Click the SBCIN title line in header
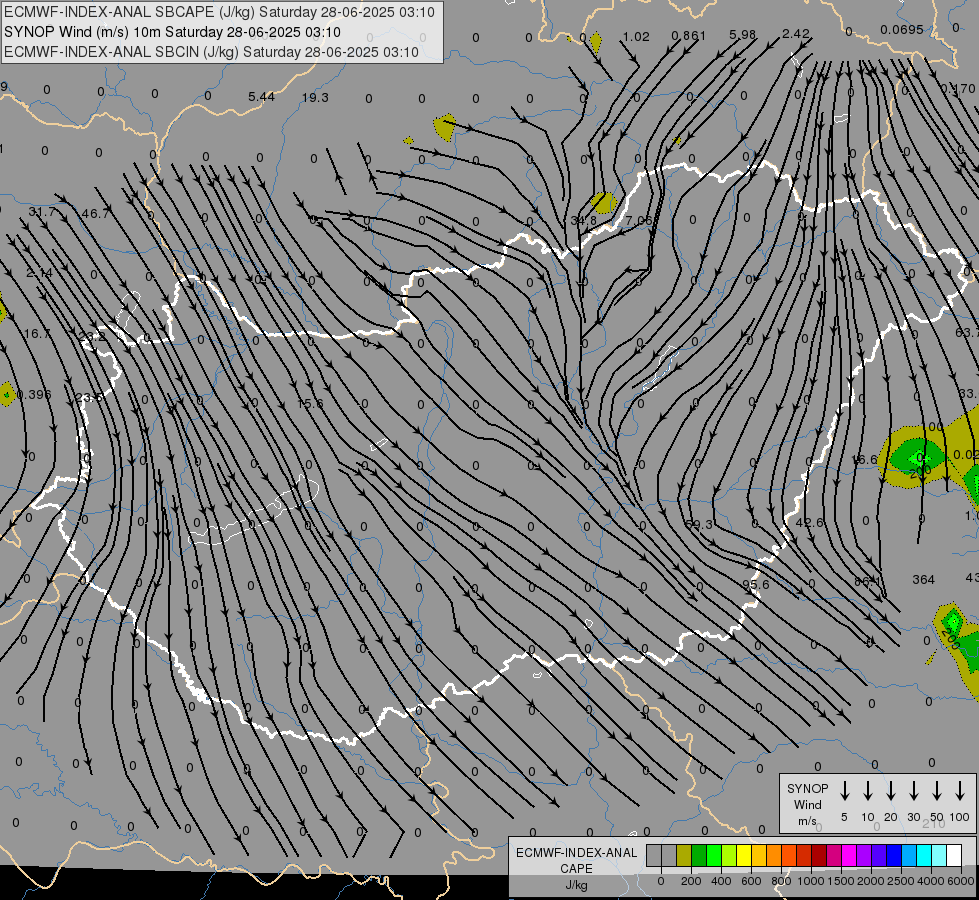This screenshot has width=979, height=900. click(x=211, y=52)
